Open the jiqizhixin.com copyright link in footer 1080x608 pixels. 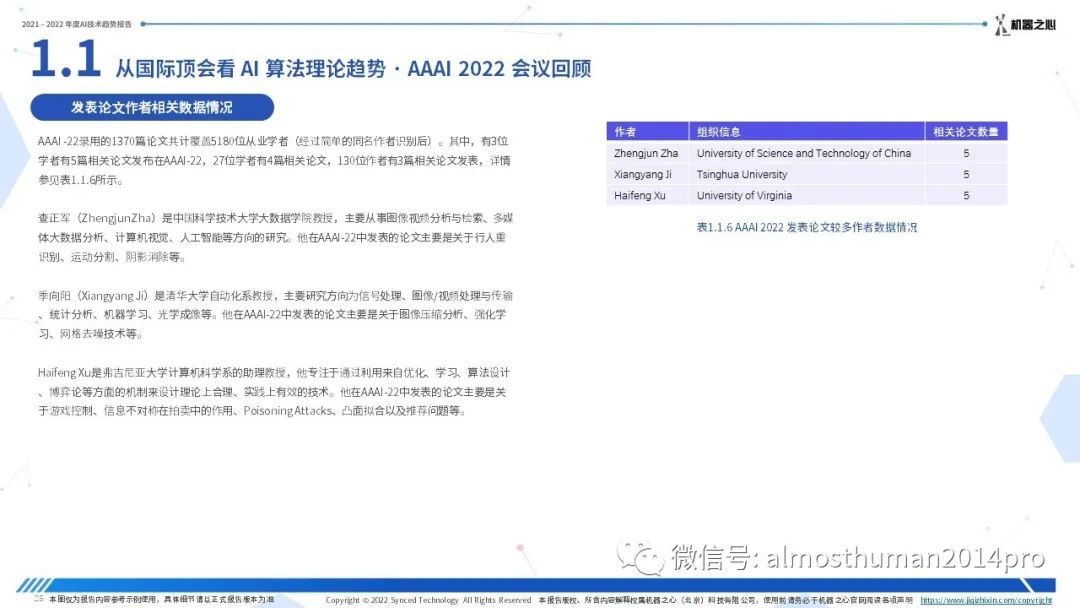tap(985, 600)
